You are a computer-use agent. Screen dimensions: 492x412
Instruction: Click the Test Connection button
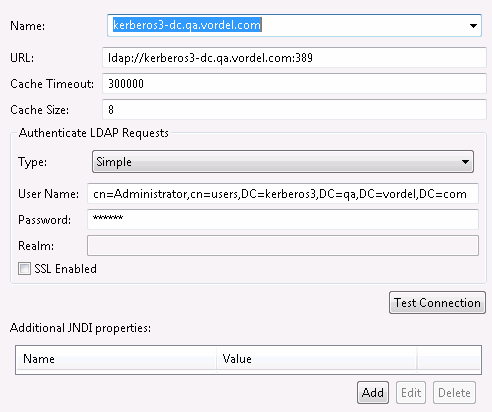(437, 303)
